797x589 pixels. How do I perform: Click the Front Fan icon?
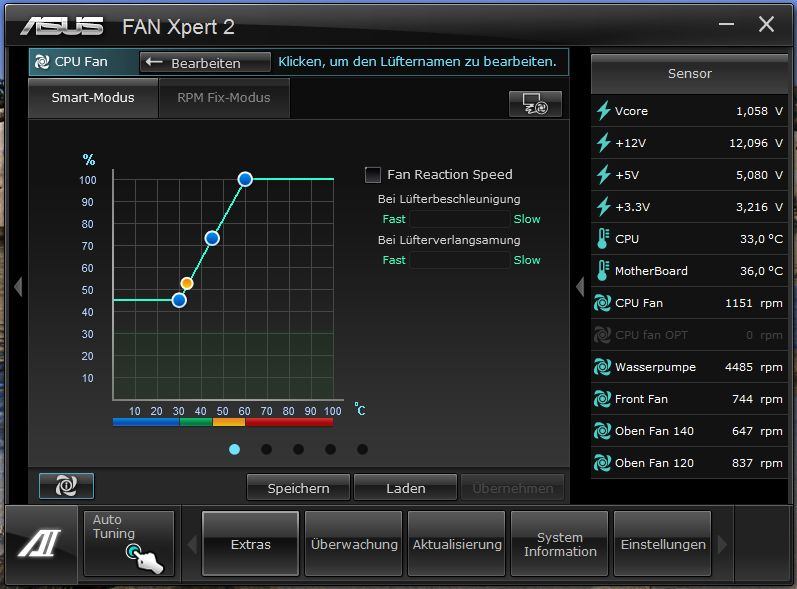point(602,399)
